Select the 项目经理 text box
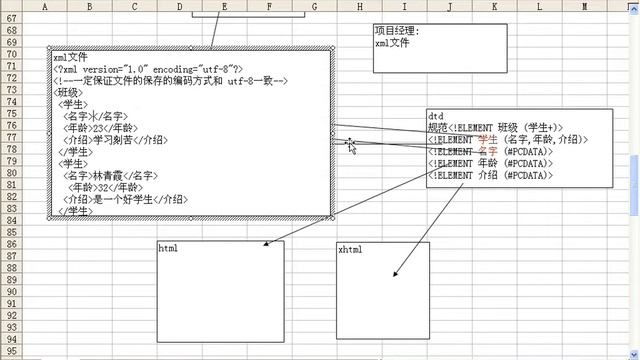This screenshot has width=640, height=360. click(440, 48)
